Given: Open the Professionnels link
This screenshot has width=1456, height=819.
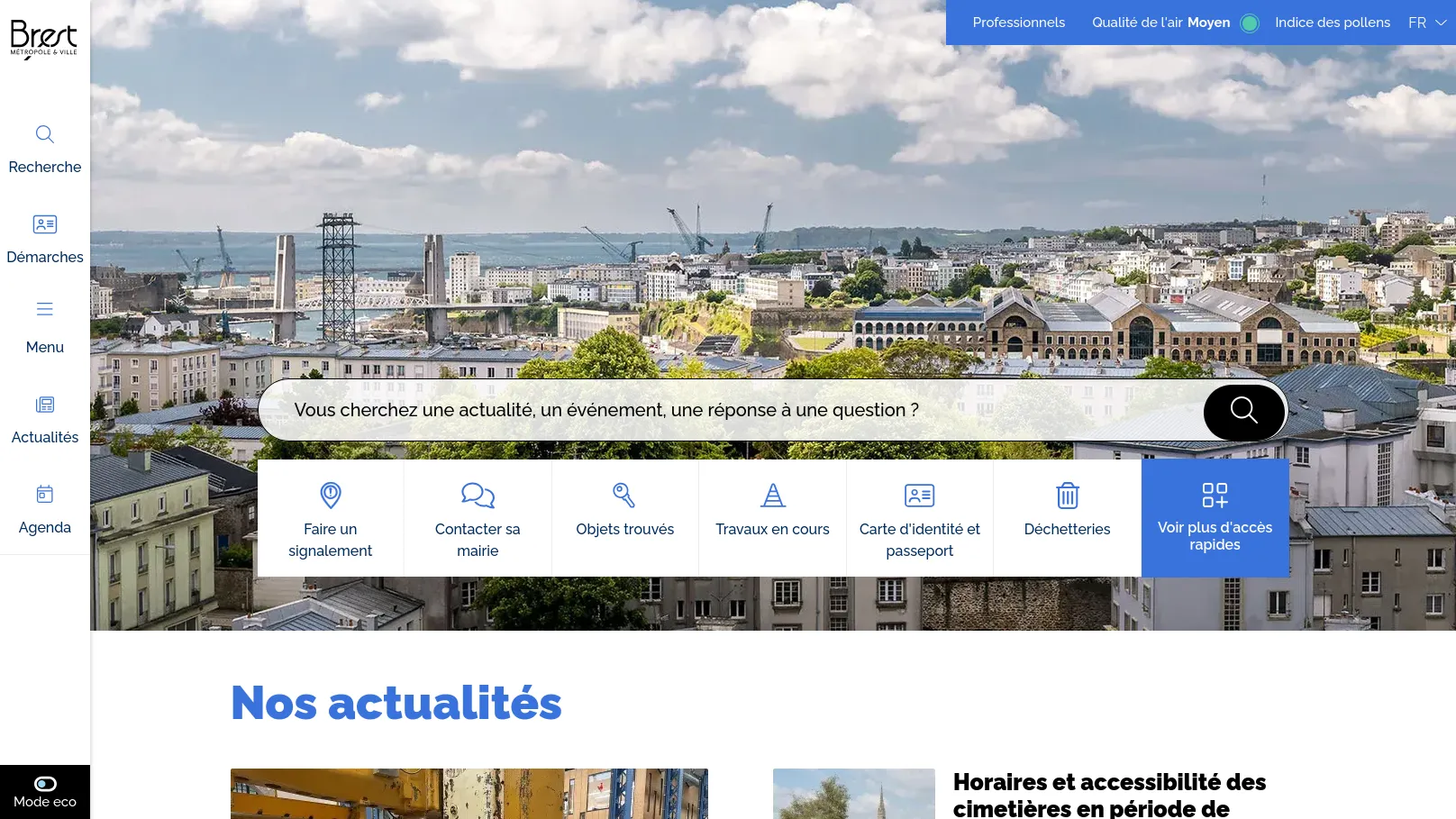Looking at the screenshot, I should [x=1019, y=23].
